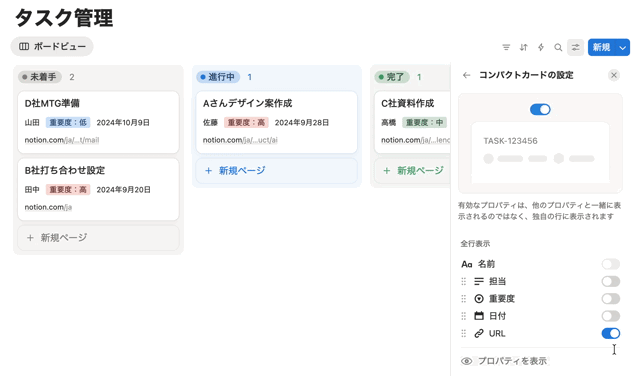Click the タスク管理 page title
The image size is (640, 376).
click(x=64, y=18)
